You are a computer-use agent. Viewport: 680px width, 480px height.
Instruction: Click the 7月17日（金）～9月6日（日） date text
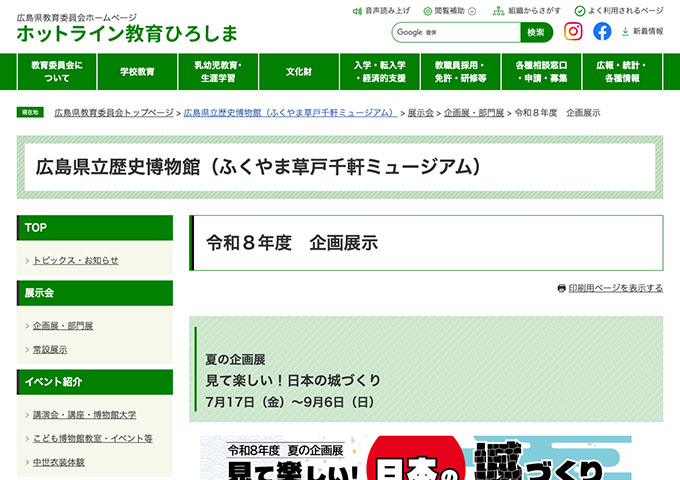290,402
